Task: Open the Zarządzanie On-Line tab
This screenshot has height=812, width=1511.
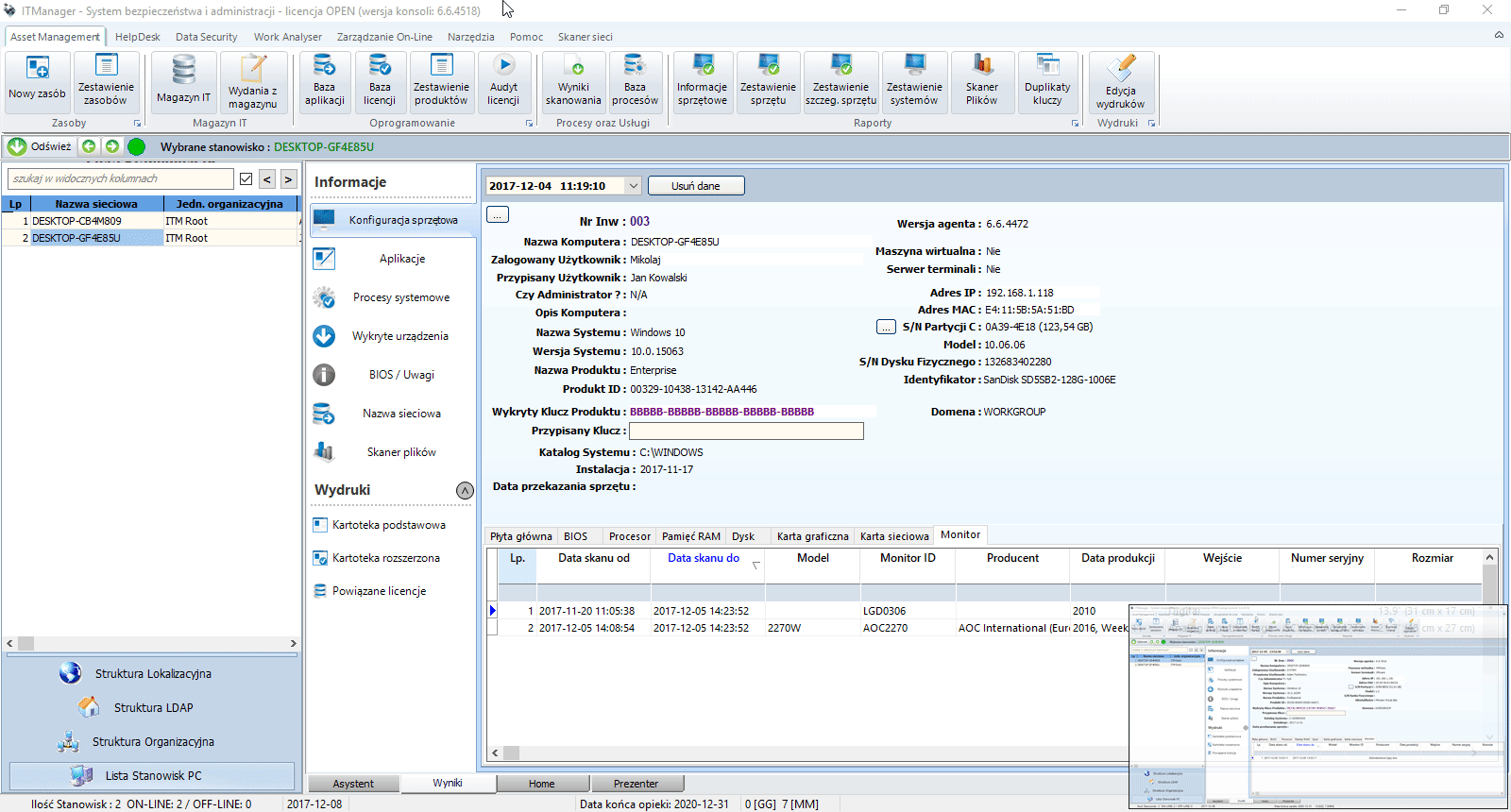Action: point(384,37)
